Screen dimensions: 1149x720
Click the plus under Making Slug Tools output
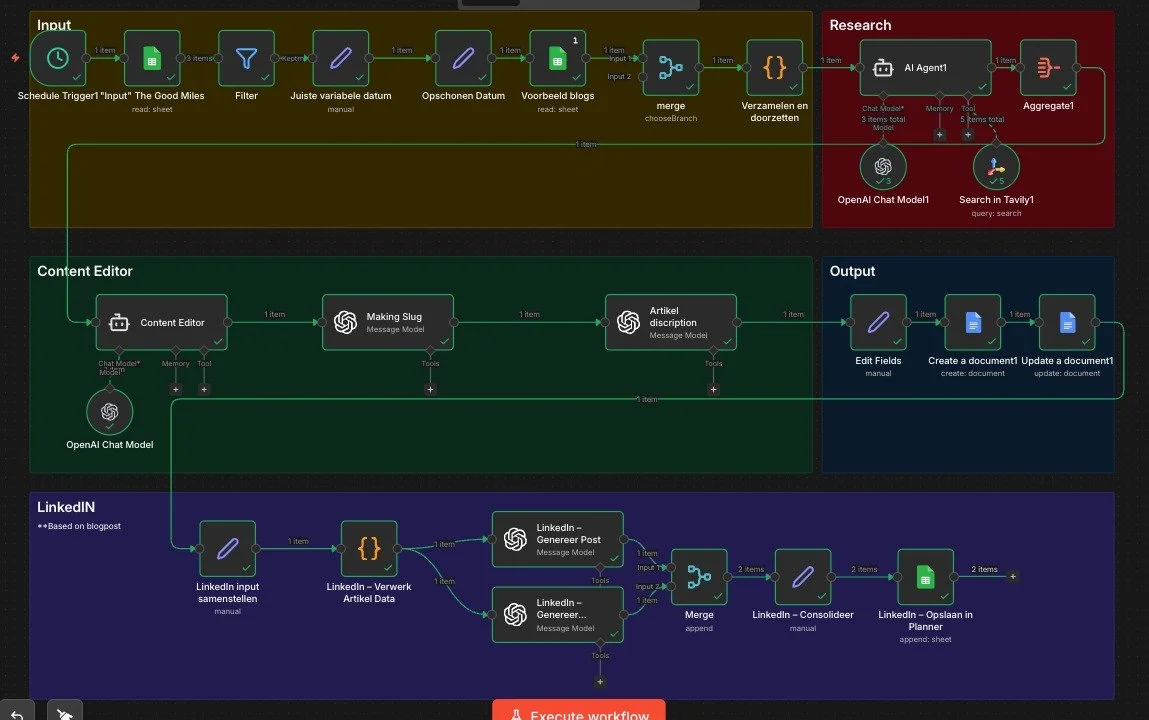(430, 389)
